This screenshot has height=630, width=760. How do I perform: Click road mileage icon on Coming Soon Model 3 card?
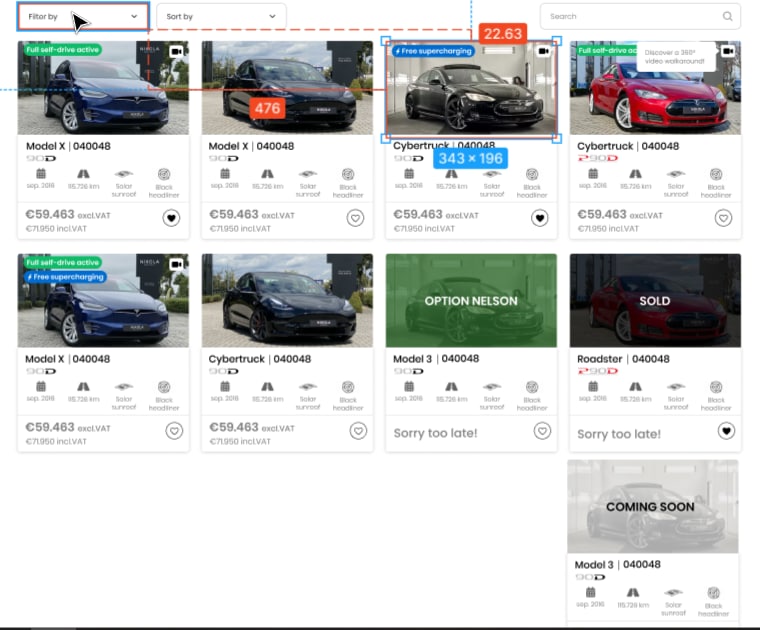pyautogui.click(x=633, y=592)
